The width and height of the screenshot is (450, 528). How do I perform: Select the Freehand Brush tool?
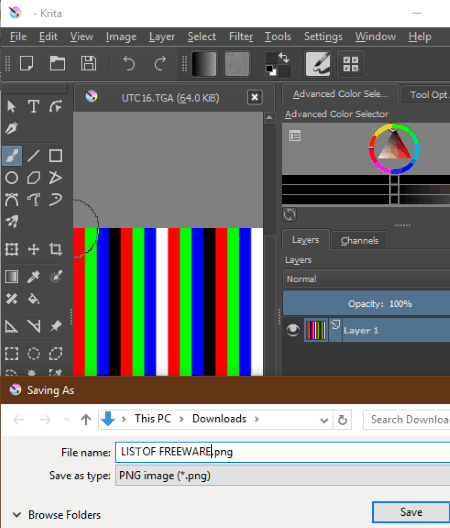point(12,156)
